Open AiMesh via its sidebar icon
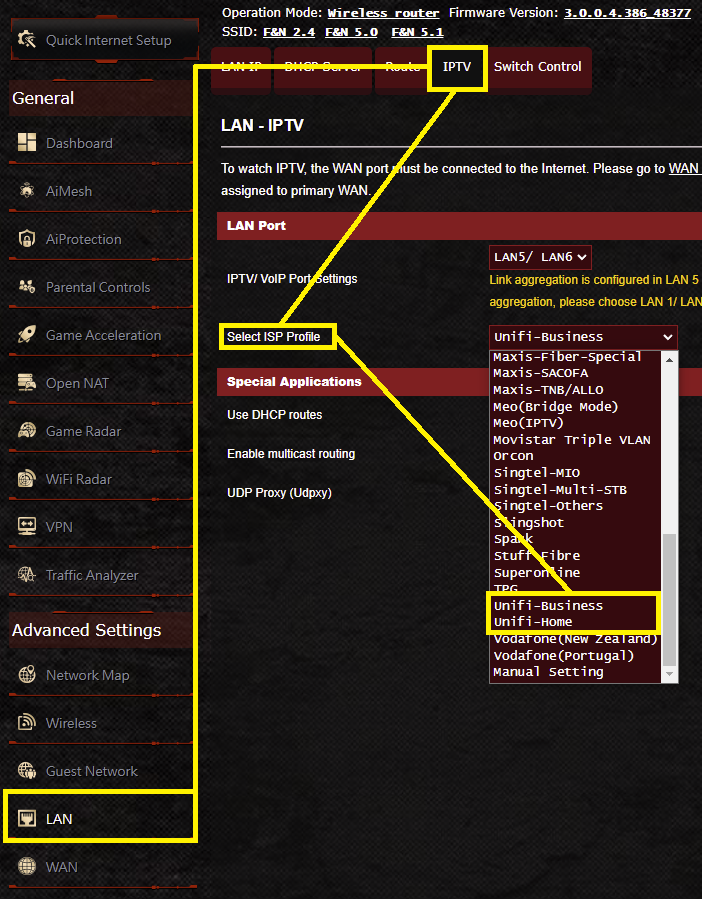The height and width of the screenshot is (899, 702). pyautogui.click(x=27, y=191)
